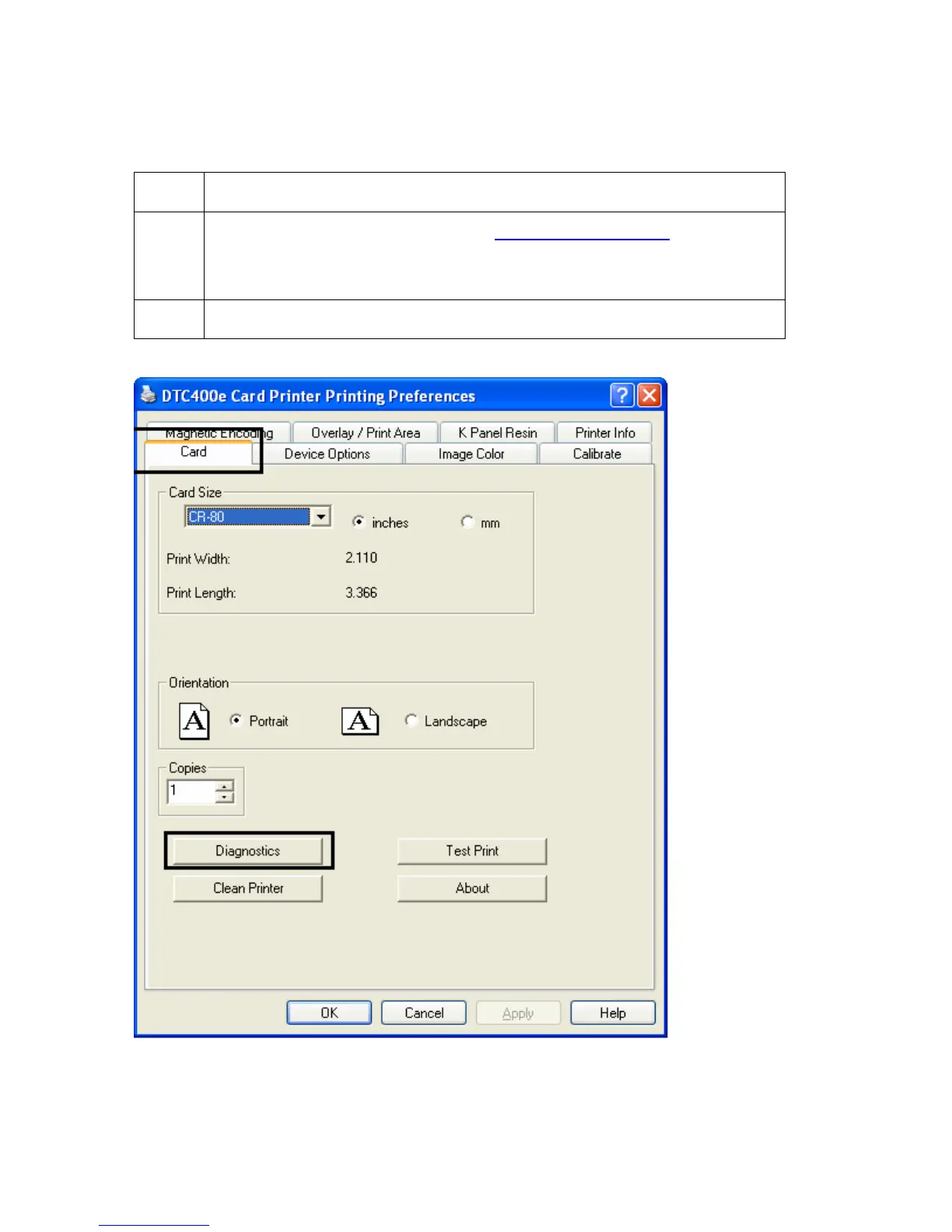Increase copies with the up arrow
The image size is (952, 1232).
[225, 786]
